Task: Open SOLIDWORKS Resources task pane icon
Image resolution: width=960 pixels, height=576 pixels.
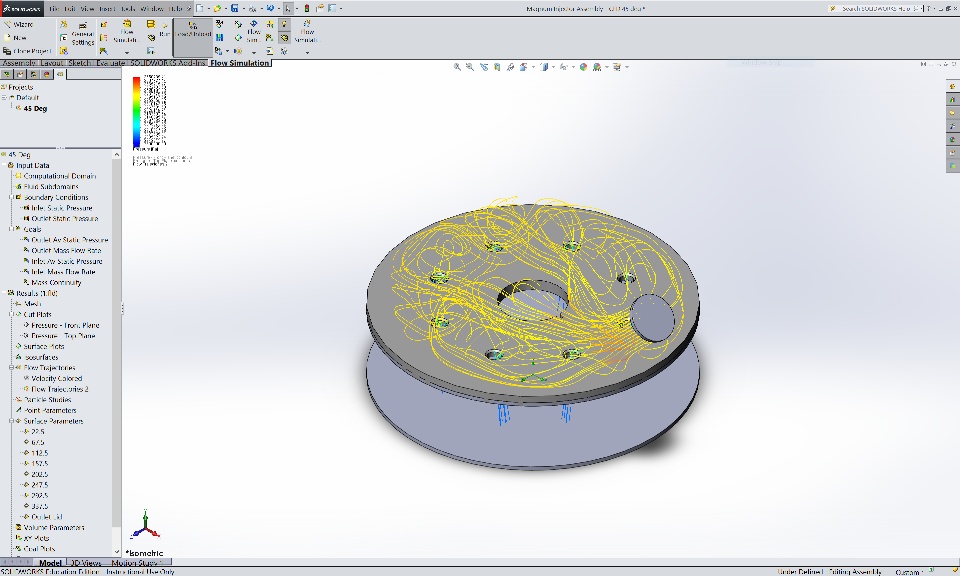Action: tap(952, 86)
